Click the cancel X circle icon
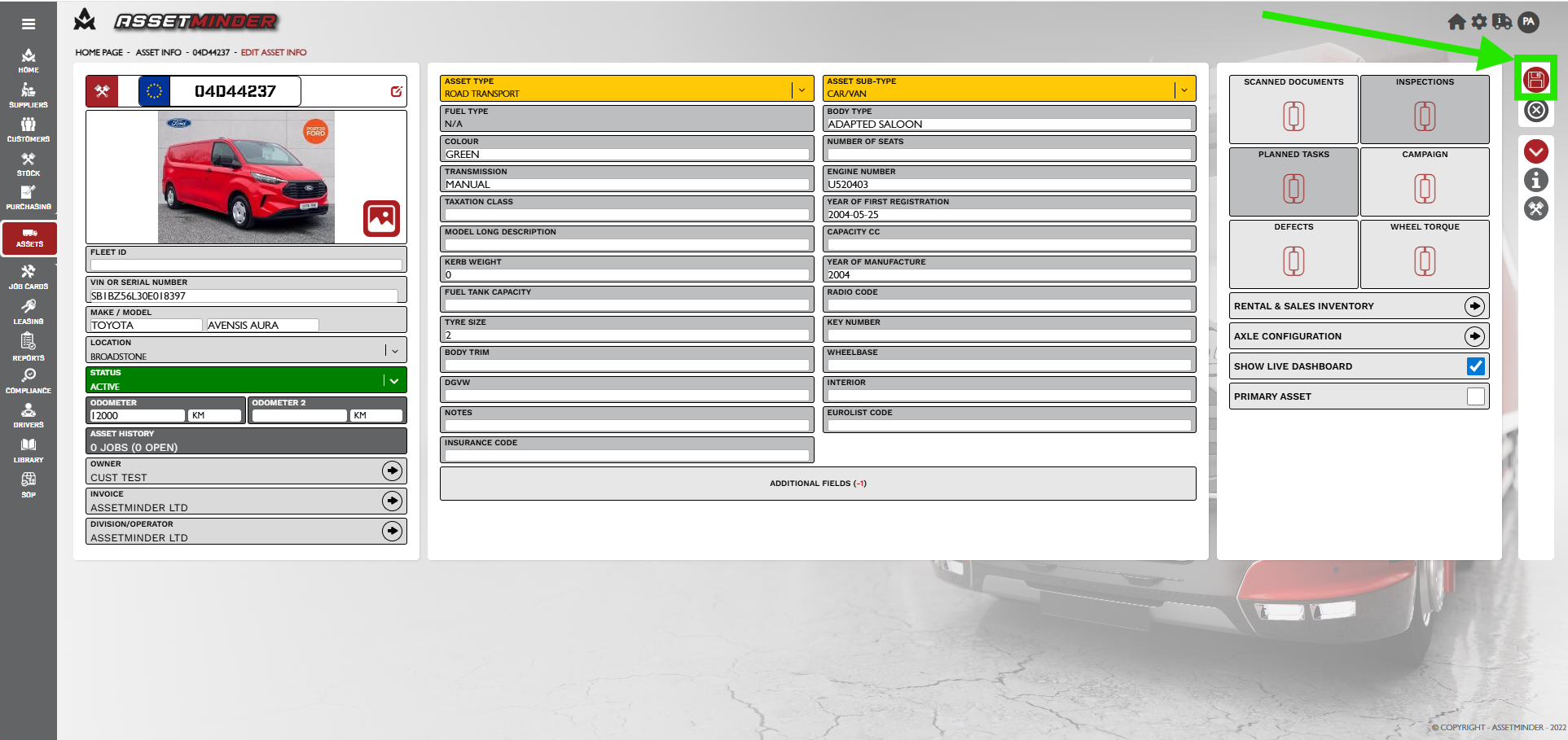 (1535, 110)
